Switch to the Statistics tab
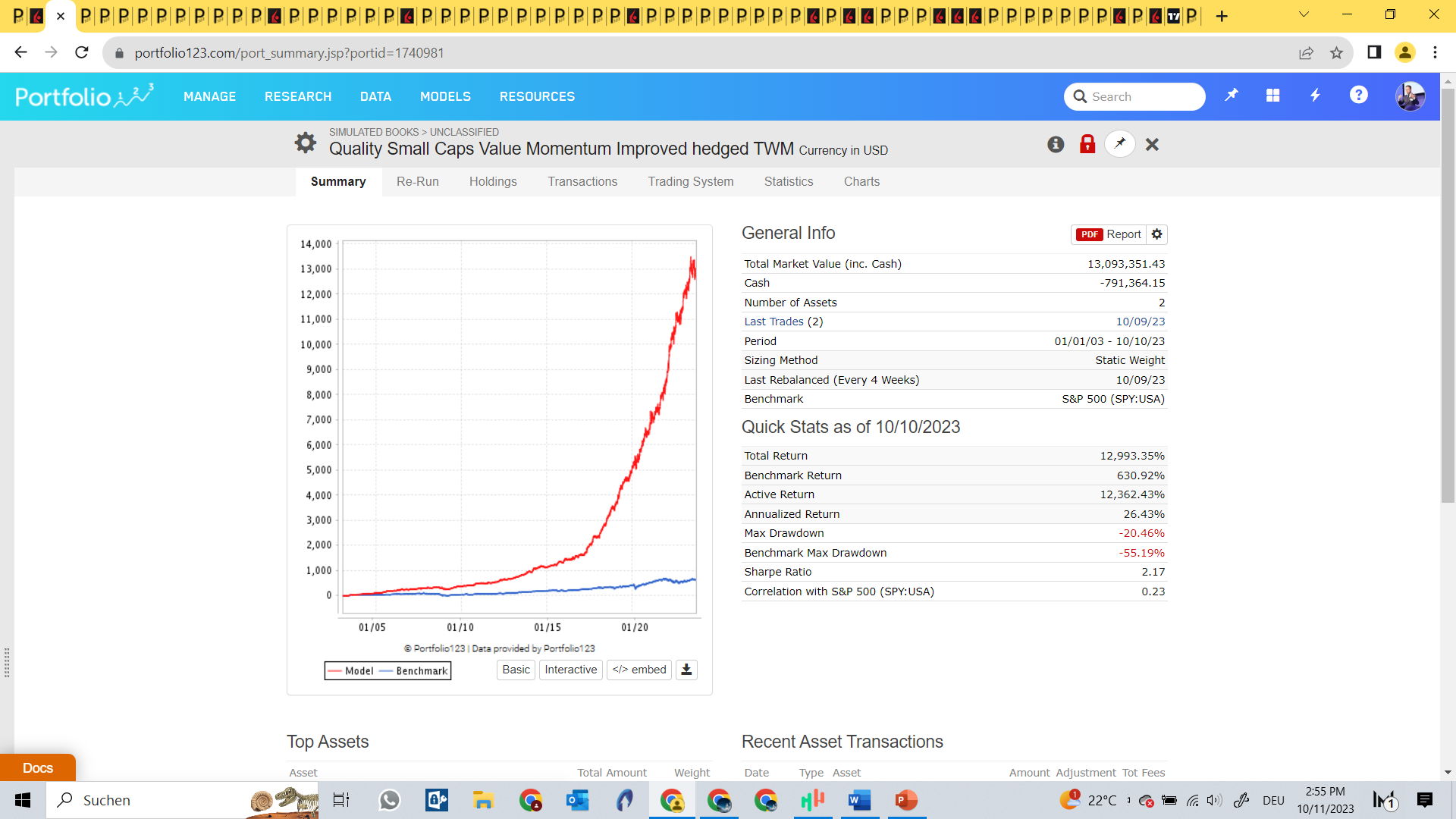Image resolution: width=1456 pixels, height=819 pixels. click(789, 181)
